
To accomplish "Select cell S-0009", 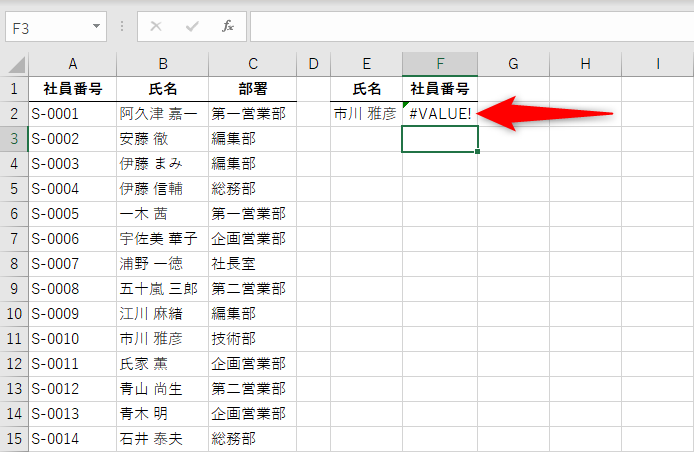I will pos(73,314).
